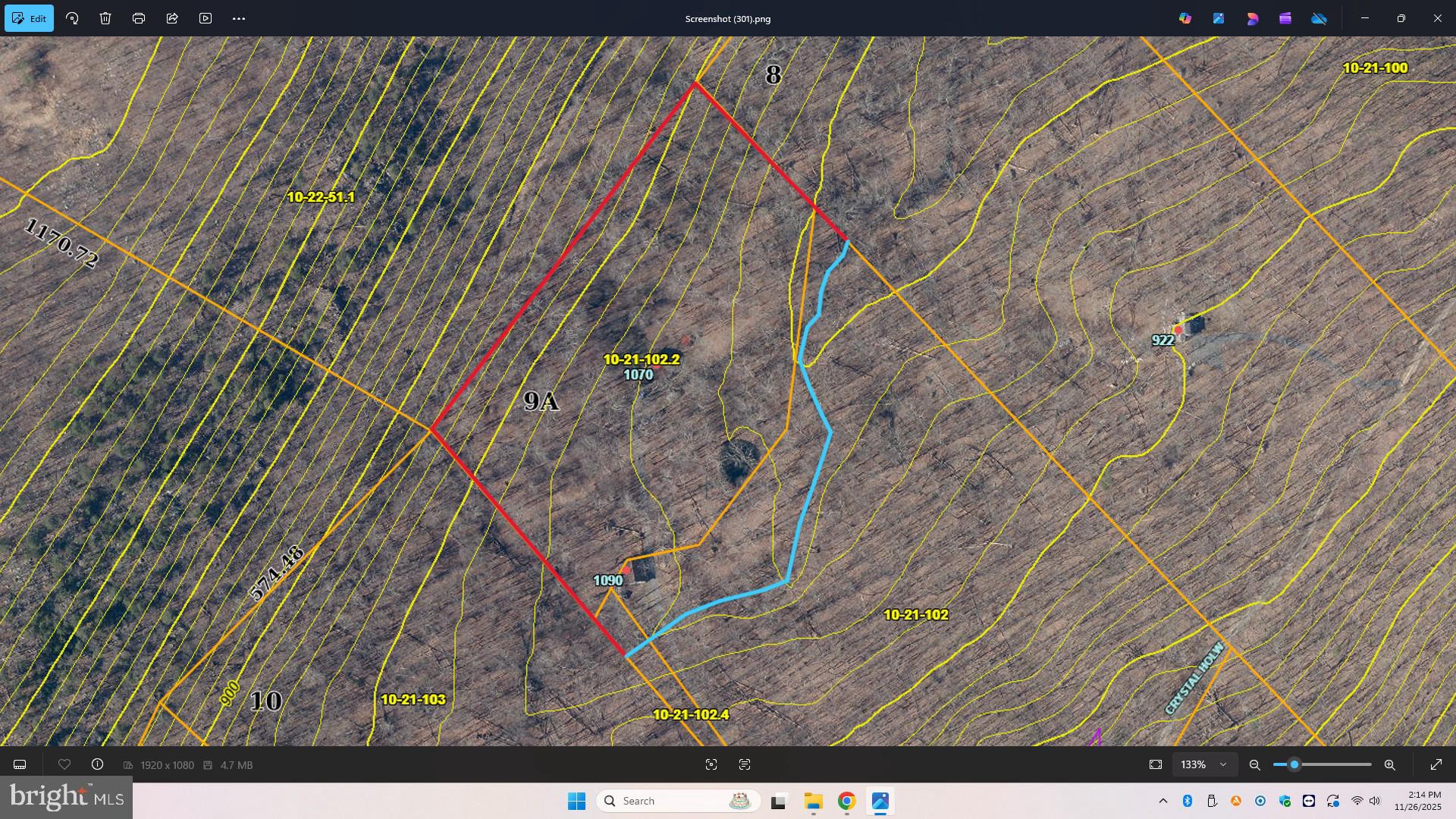Screen dimensions: 1456x819
Task: Adjust the zoom slider
Action: click(x=1294, y=764)
